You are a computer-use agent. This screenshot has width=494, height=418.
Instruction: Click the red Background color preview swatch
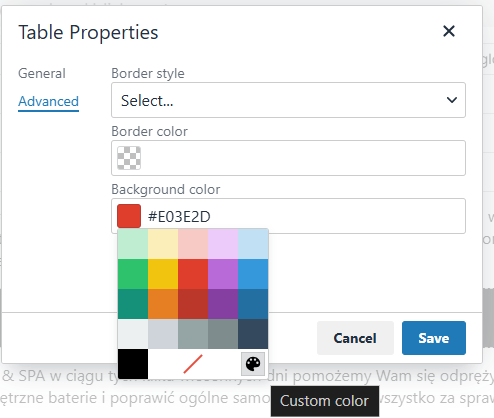(x=129, y=216)
